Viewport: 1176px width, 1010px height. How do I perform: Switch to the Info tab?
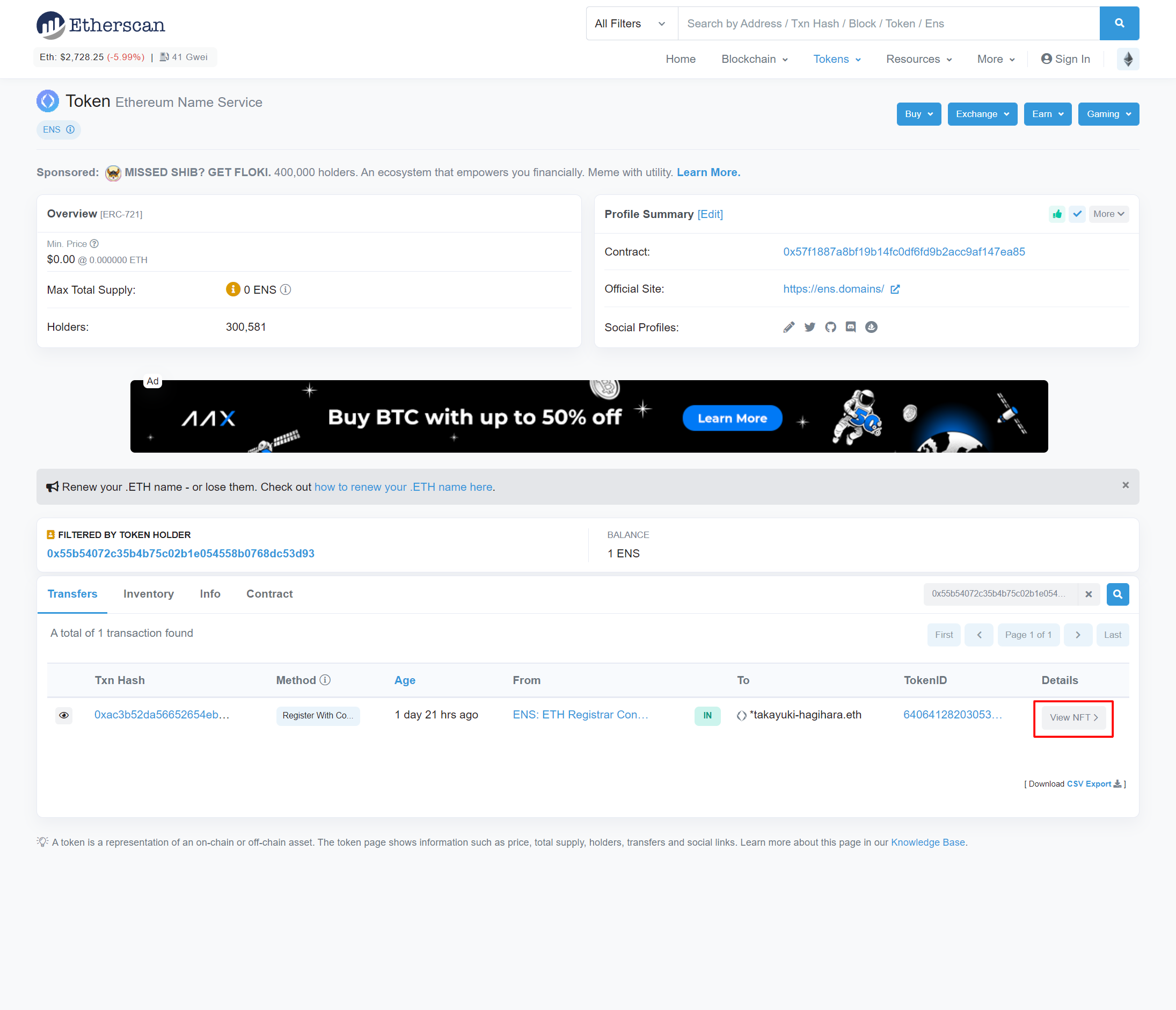point(210,594)
